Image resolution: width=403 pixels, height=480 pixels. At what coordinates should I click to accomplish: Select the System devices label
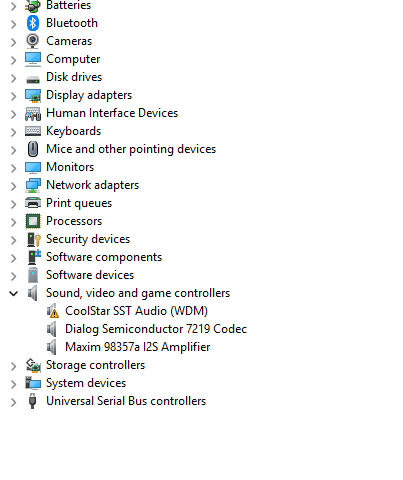coord(86,383)
